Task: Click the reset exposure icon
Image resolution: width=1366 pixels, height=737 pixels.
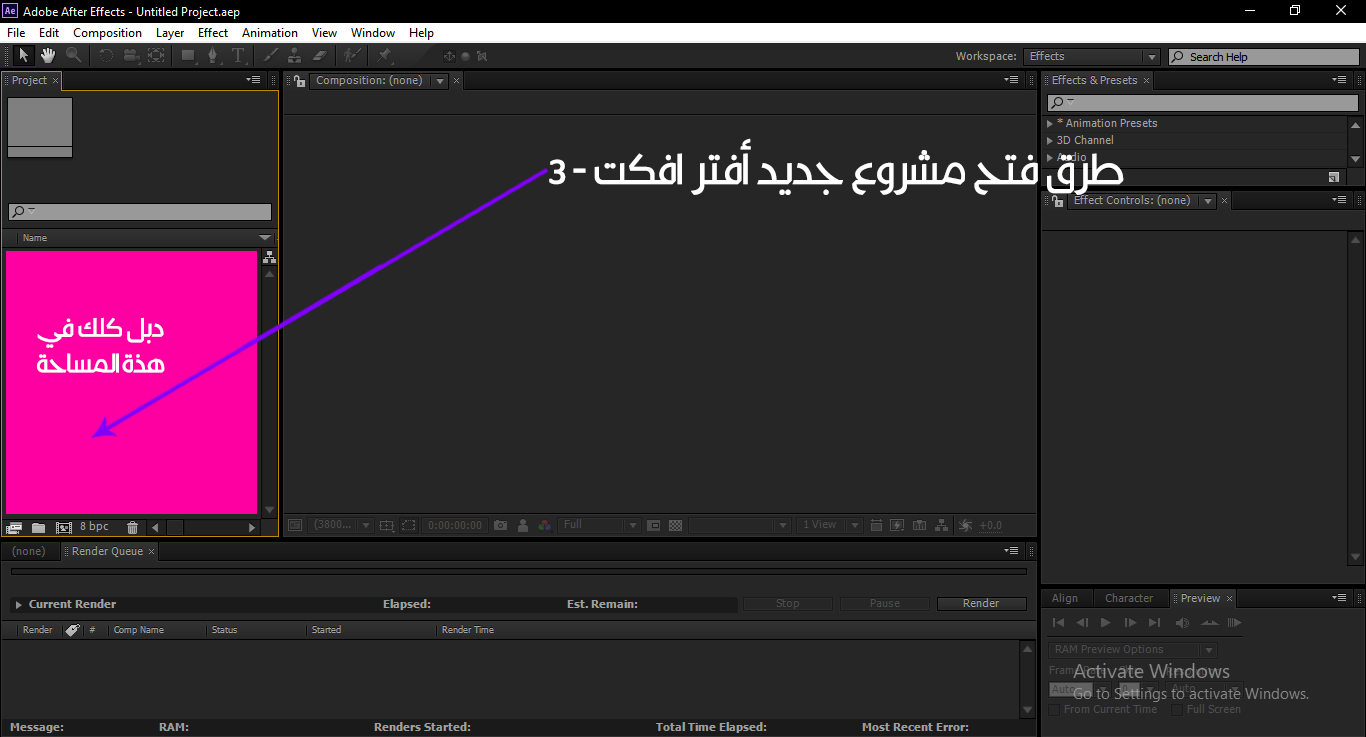Action: [965, 525]
